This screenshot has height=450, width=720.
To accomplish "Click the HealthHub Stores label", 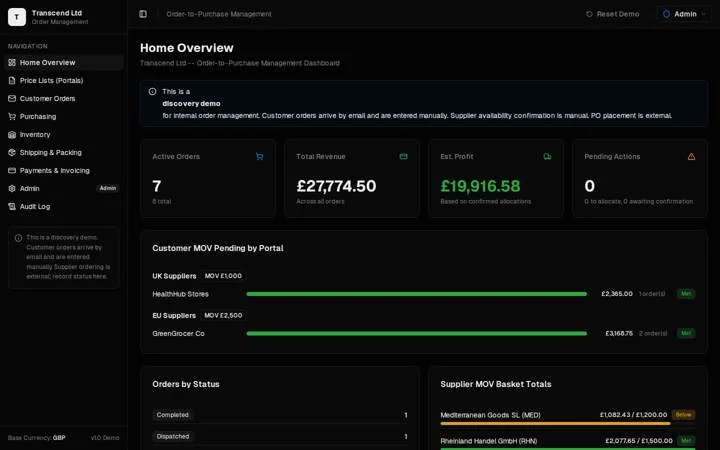I will click(x=180, y=294).
